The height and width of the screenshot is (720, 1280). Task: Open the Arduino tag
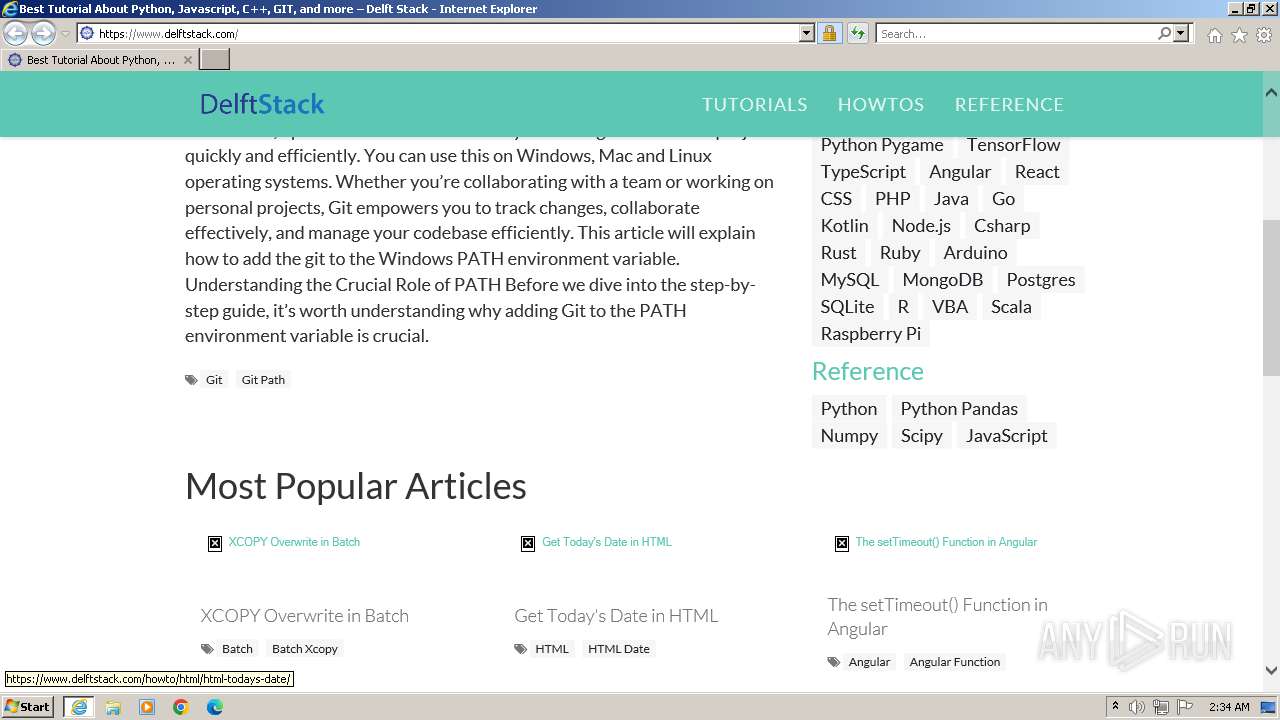point(975,253)
